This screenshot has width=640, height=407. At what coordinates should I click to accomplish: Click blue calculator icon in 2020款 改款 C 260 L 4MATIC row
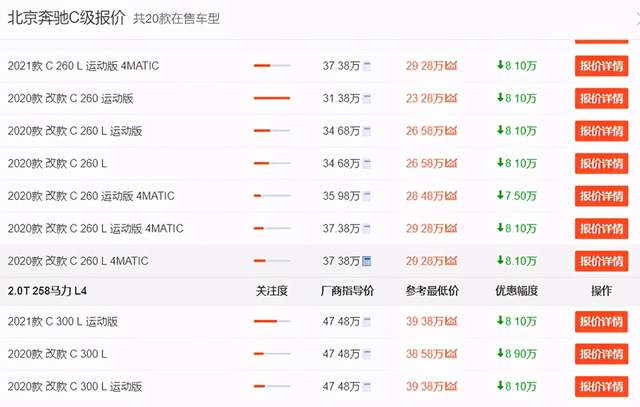click(x=367, y=261)
